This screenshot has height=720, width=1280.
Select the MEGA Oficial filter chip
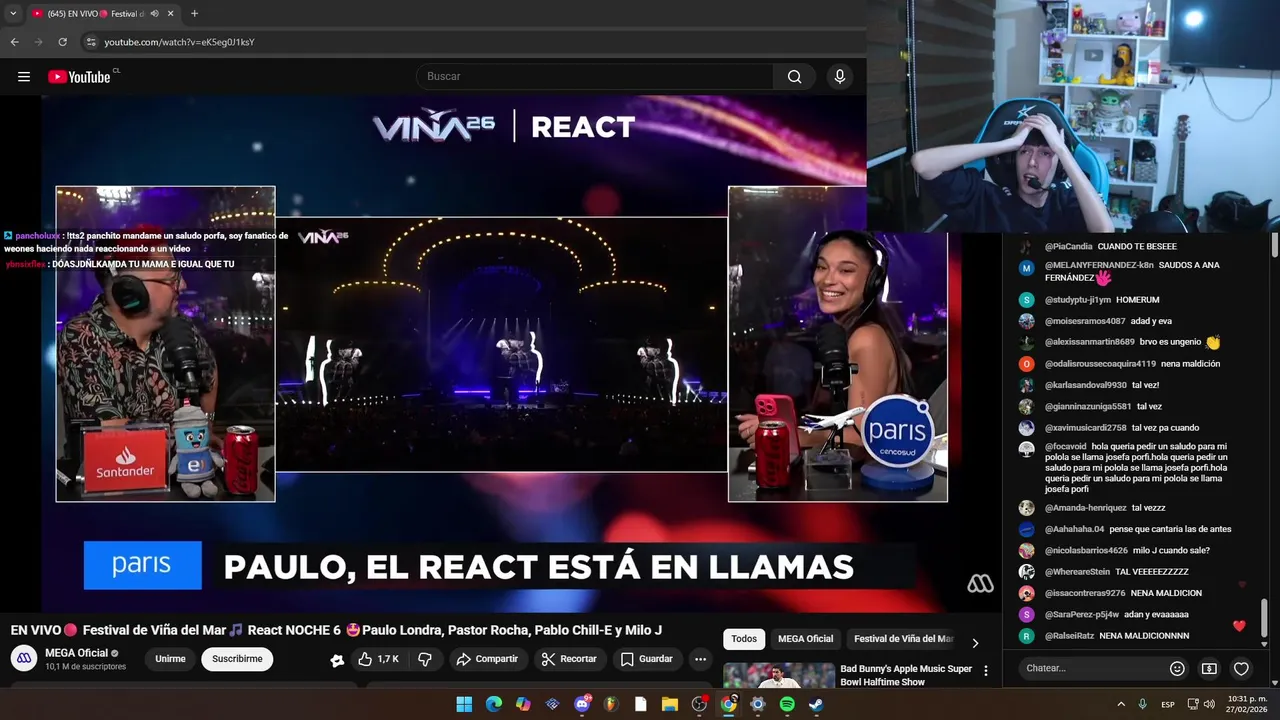[805, 639]
